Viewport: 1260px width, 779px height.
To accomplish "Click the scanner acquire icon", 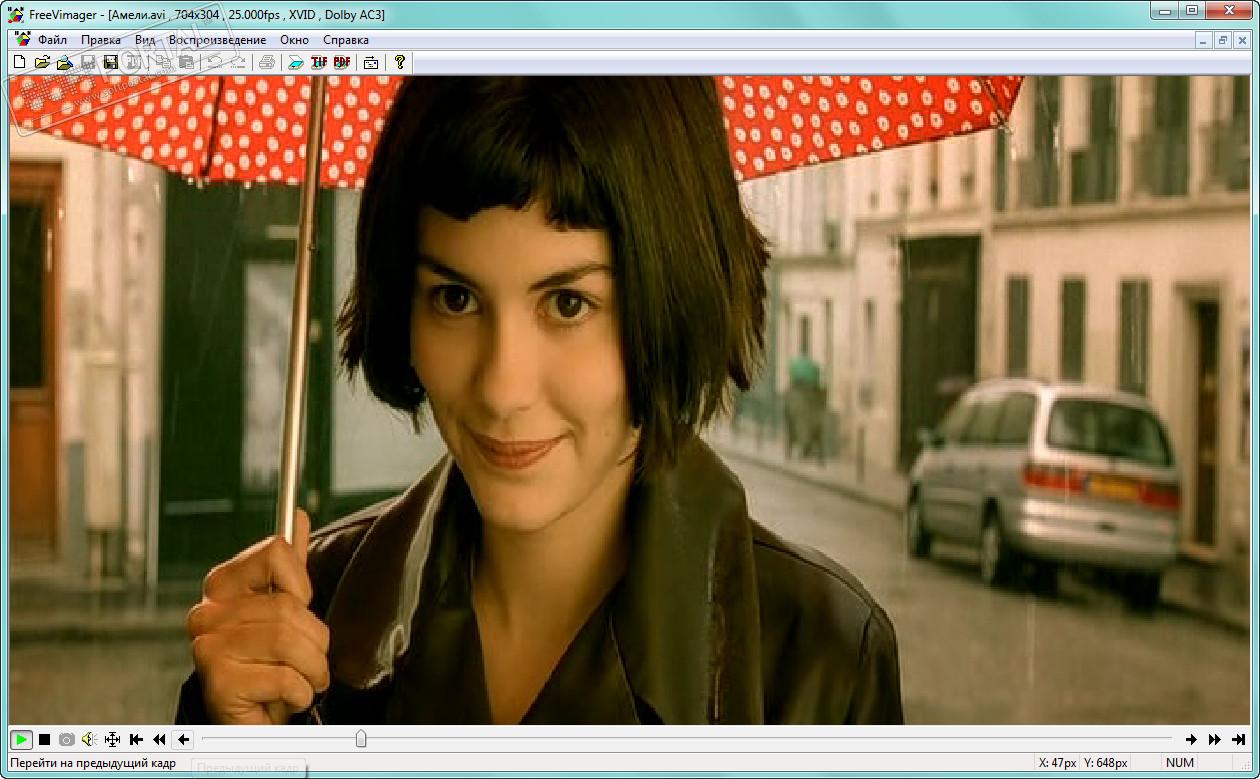I will (x=296, y=62).
